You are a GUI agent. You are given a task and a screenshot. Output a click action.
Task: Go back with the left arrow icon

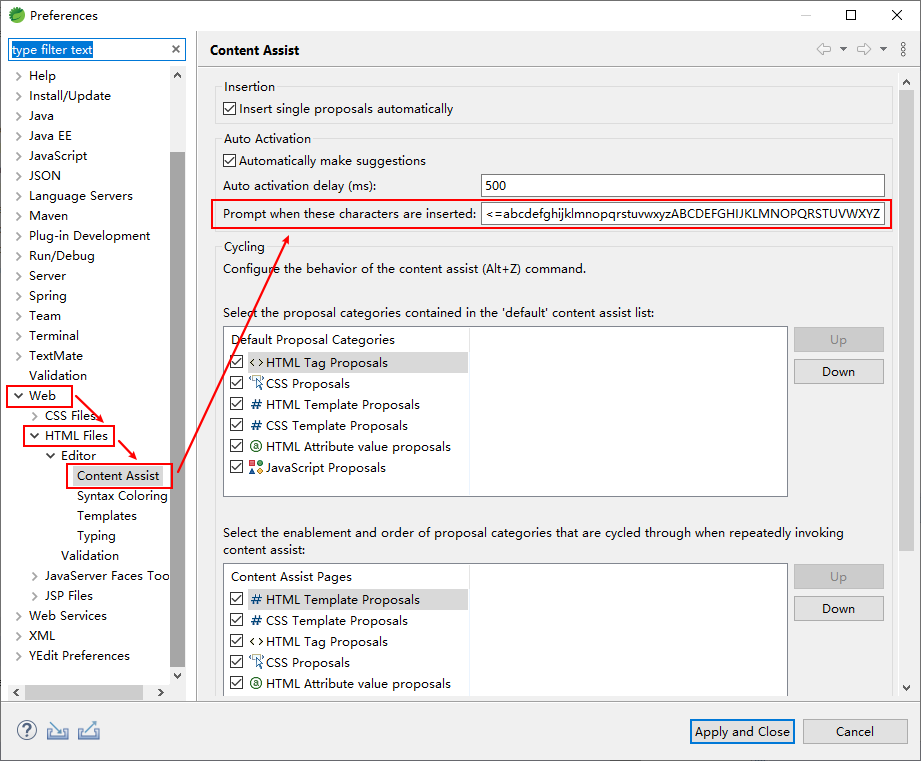point(823,49)
